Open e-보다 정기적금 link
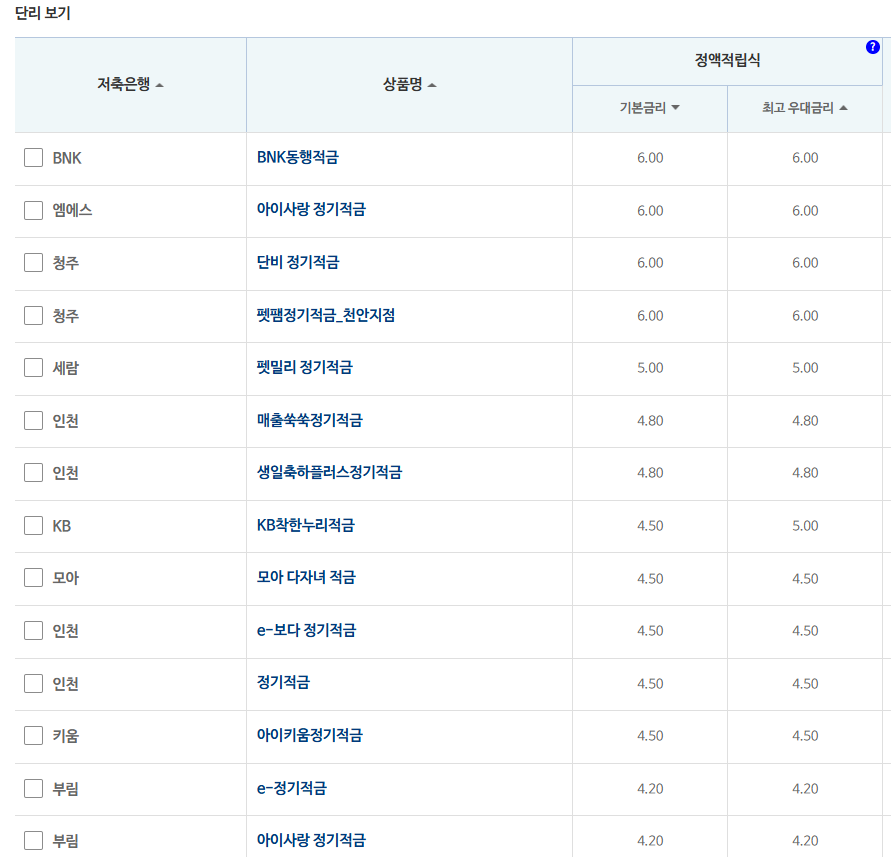The width and height of the screenshot is (891, 857). tap(306, 631)
